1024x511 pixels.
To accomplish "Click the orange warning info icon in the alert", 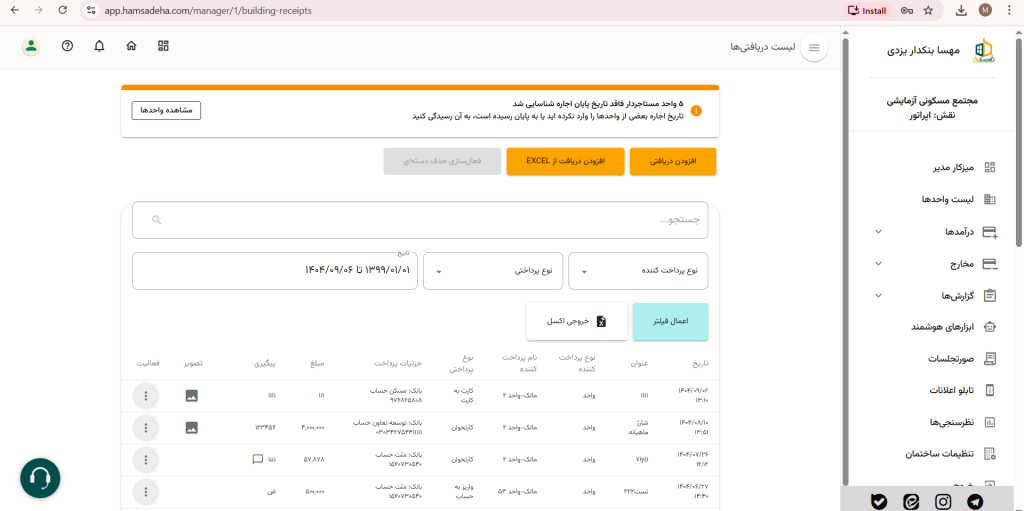I will [x=696, y=111].
